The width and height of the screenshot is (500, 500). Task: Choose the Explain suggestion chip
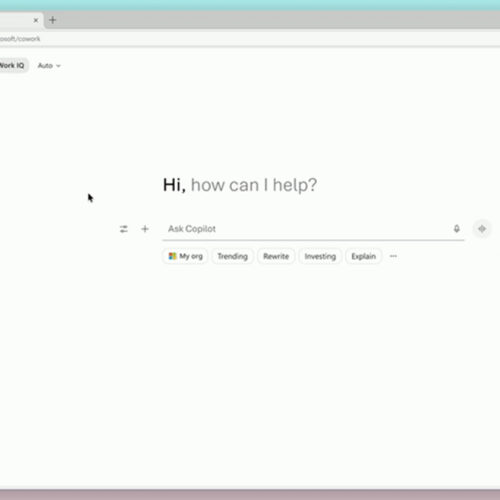point(363,256)
